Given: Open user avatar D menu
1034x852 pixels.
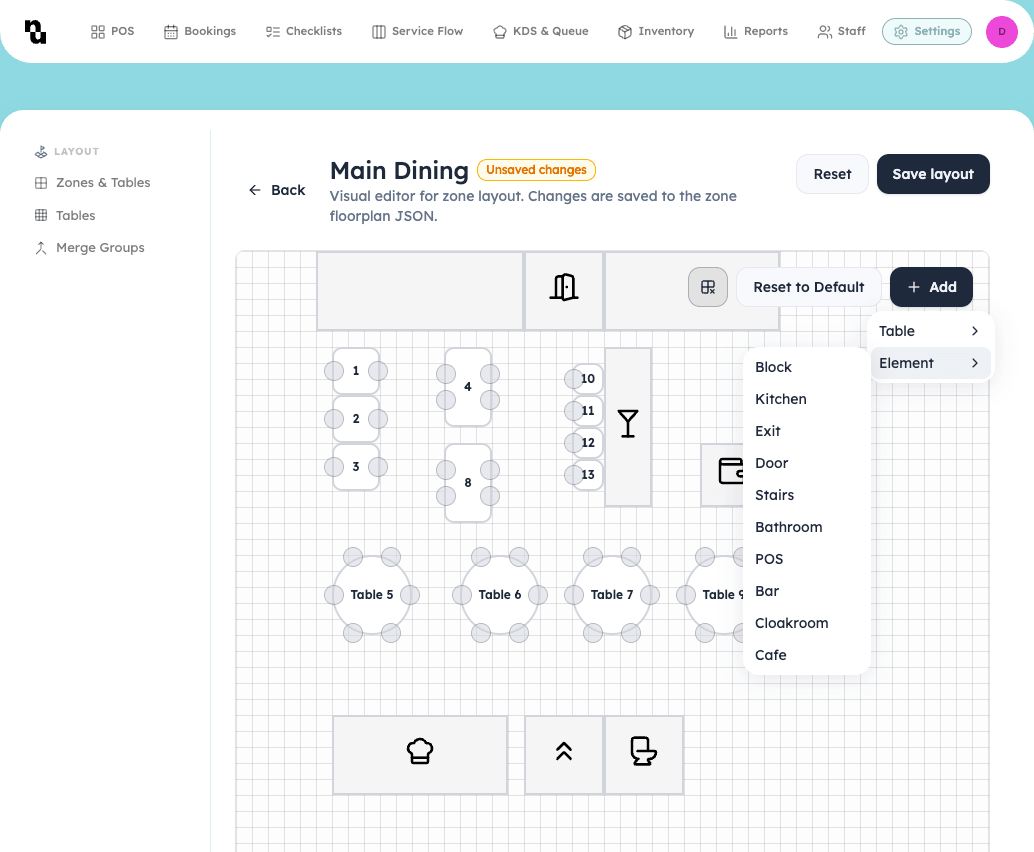Looking at the screenshot, I should [1001, 32].
